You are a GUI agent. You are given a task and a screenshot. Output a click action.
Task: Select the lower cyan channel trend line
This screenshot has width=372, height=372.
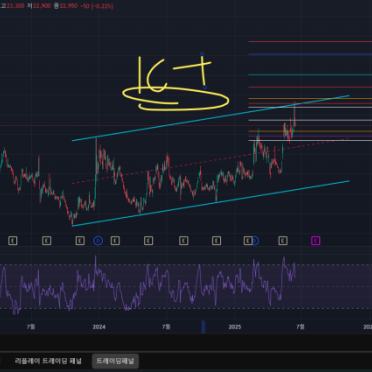[211, 203]
